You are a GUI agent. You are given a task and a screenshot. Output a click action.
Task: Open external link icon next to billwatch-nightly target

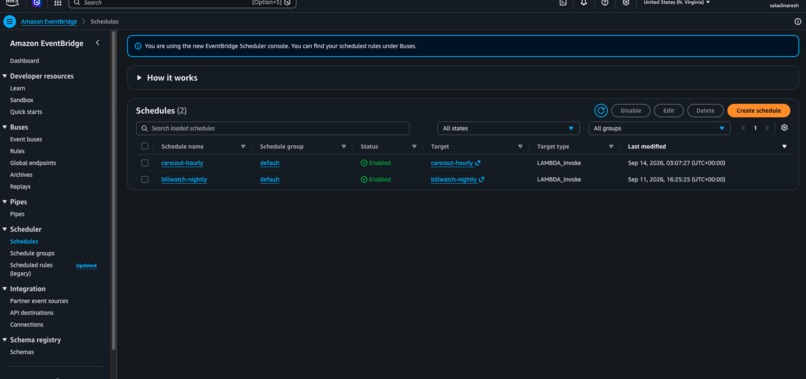[x=482, y=179]
